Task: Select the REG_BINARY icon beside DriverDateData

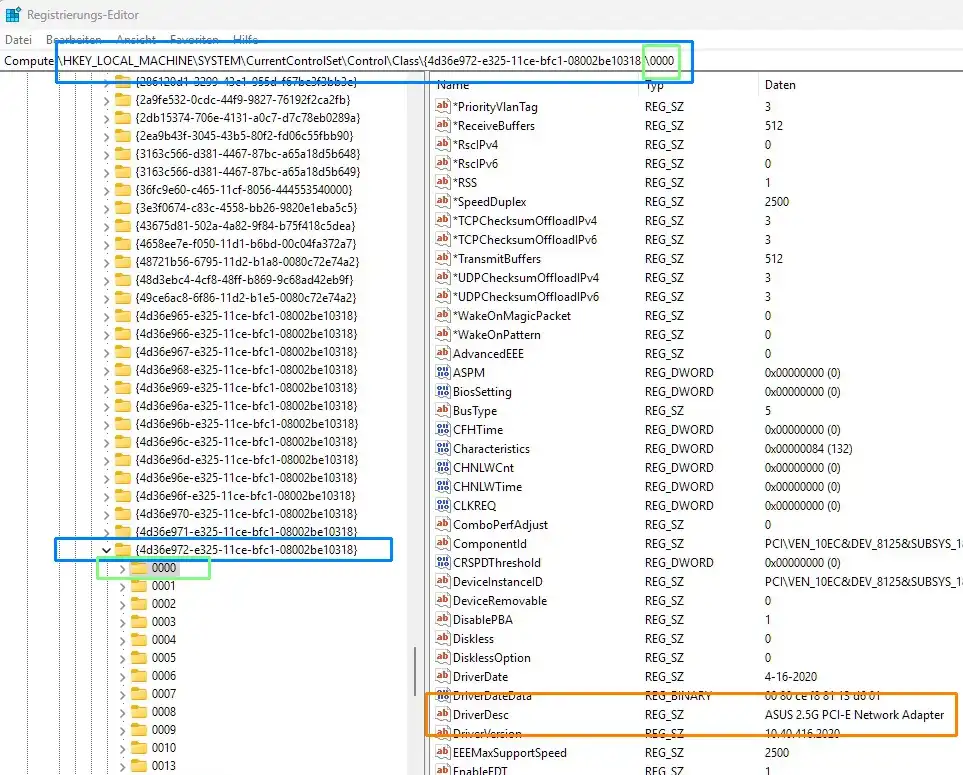Action: click(443, 695)
